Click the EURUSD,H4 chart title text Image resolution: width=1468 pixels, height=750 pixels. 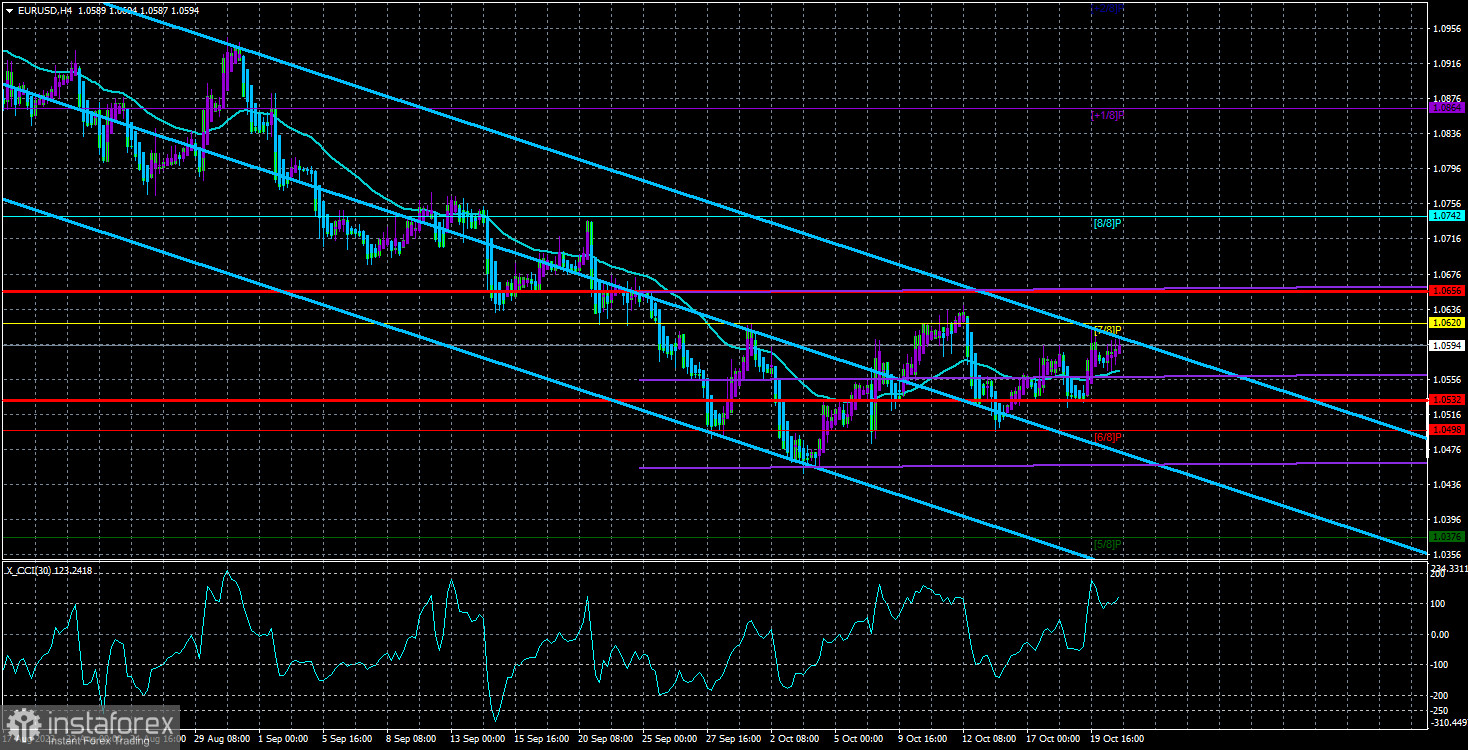(x=44, y=10)
